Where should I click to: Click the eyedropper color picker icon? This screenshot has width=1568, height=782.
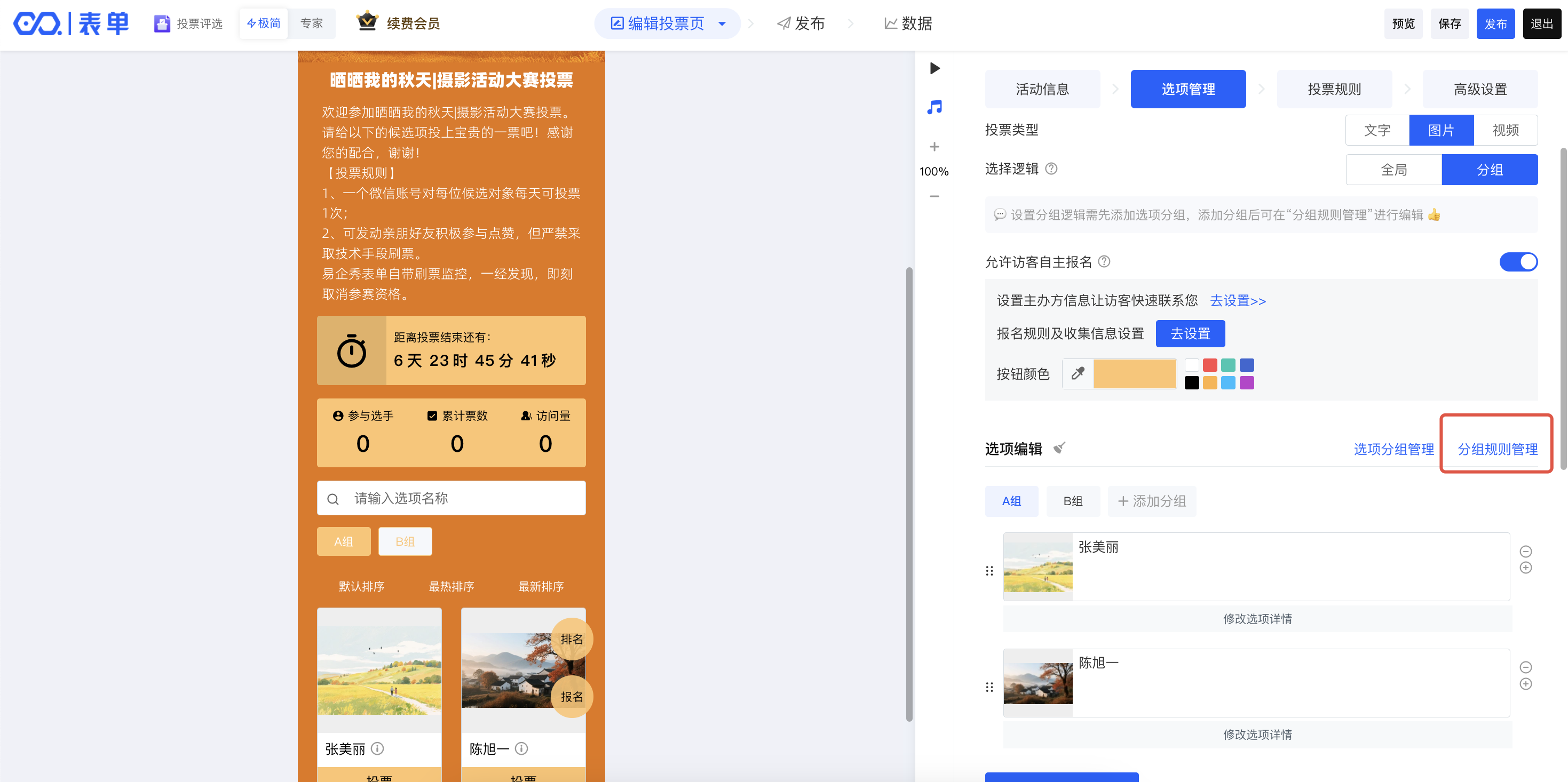1078,373
